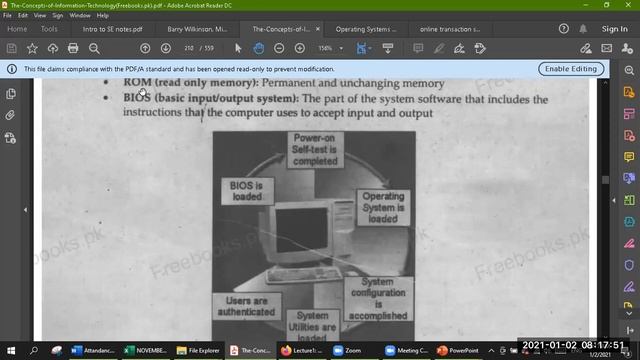The width and height of the screenshot is (640, 360).
Task: Switch to Firefox Lecture1 in the taskbar
Action: [302, 351]
